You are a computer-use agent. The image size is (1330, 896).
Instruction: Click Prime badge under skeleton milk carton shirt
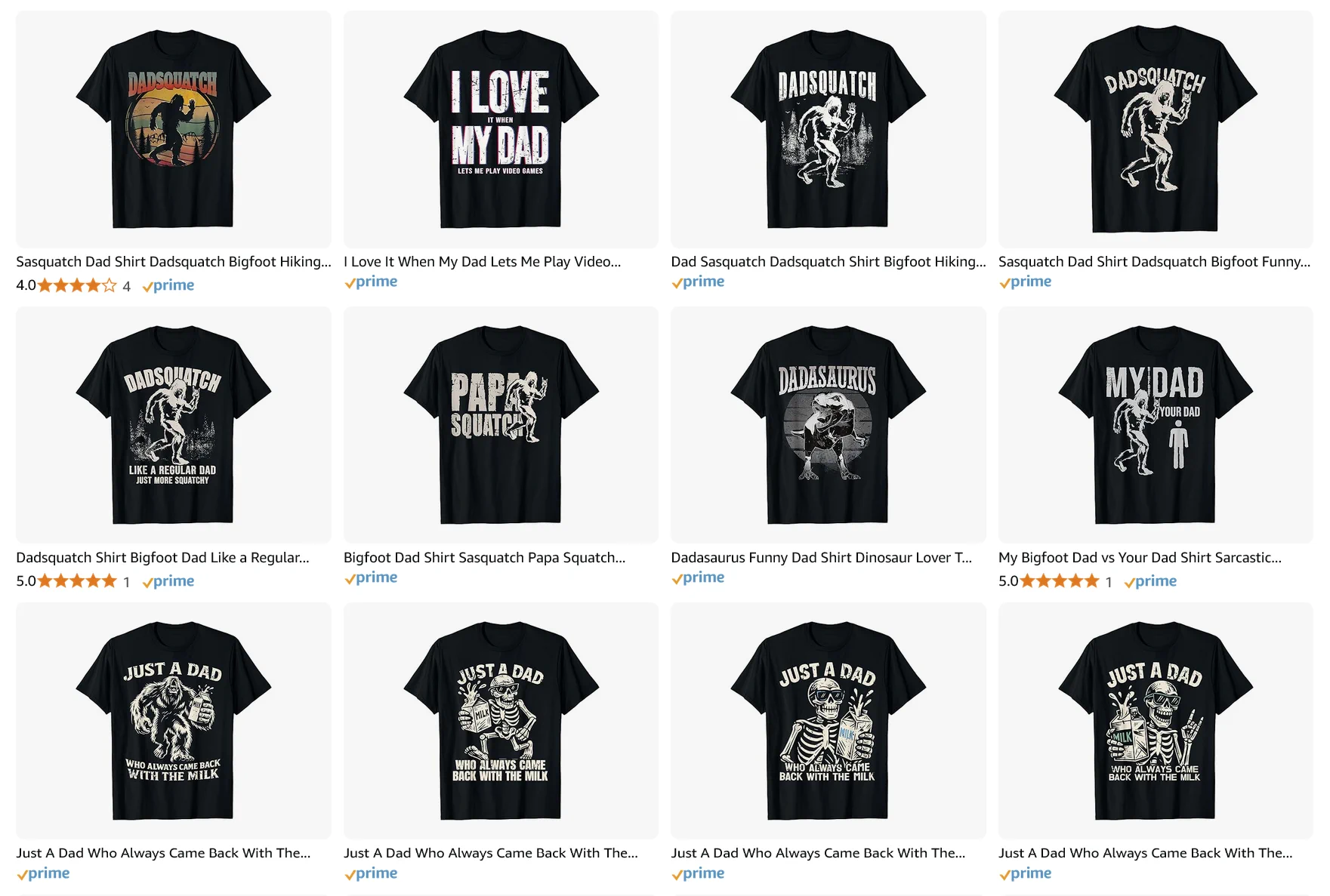[372, 873]
